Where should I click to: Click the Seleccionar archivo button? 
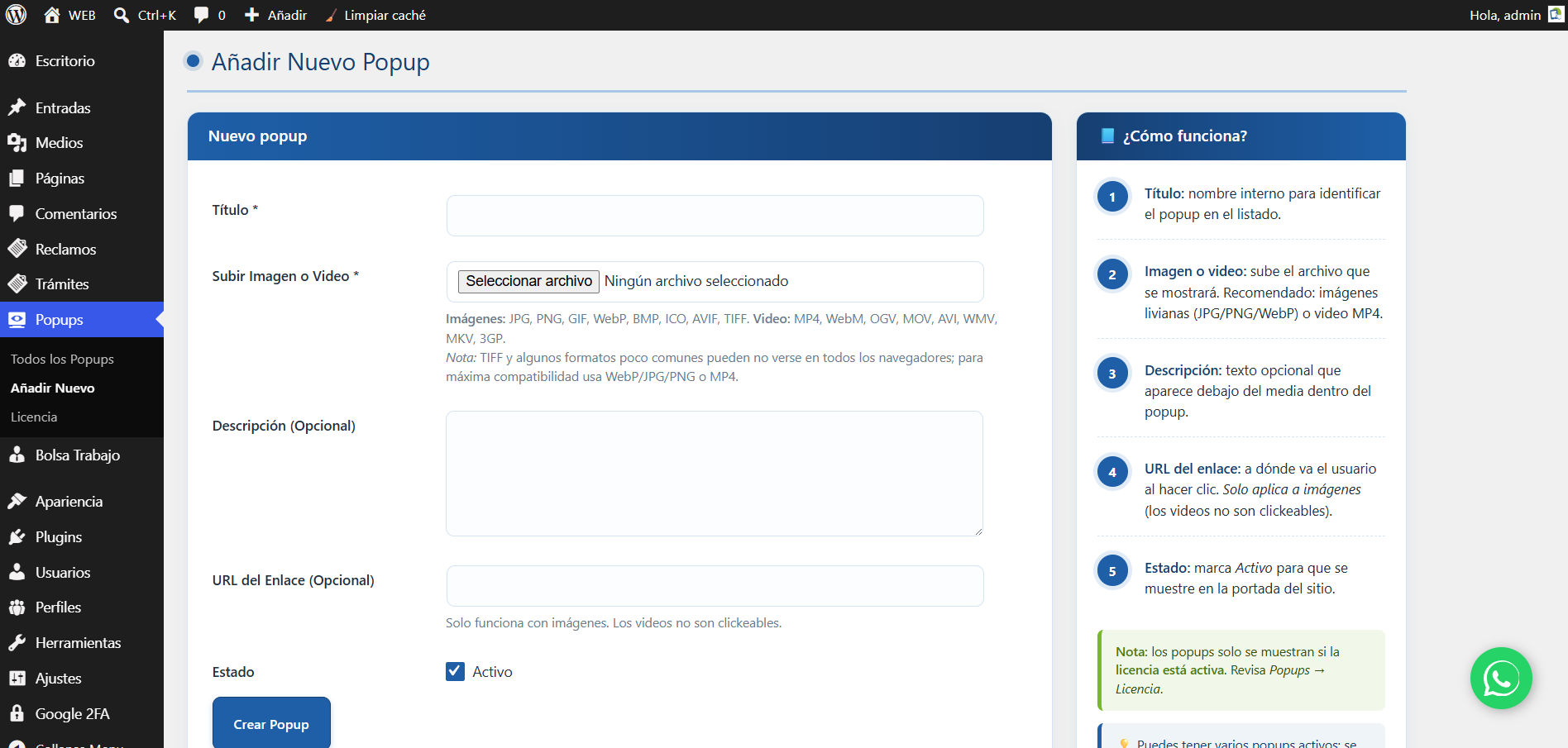pos(528,281)
